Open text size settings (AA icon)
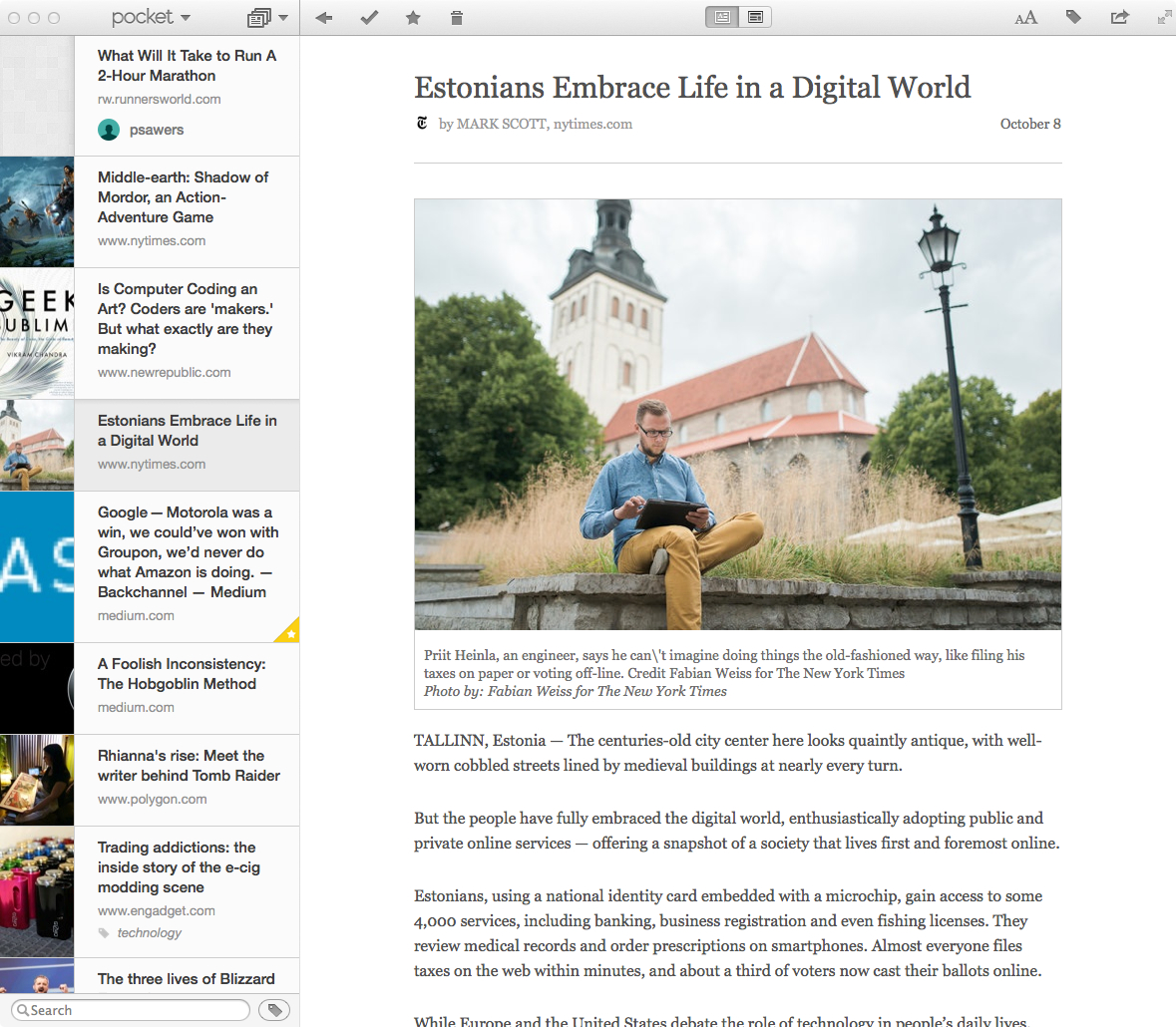This screenshot has height=1027, width=1176. [1025, 17]
